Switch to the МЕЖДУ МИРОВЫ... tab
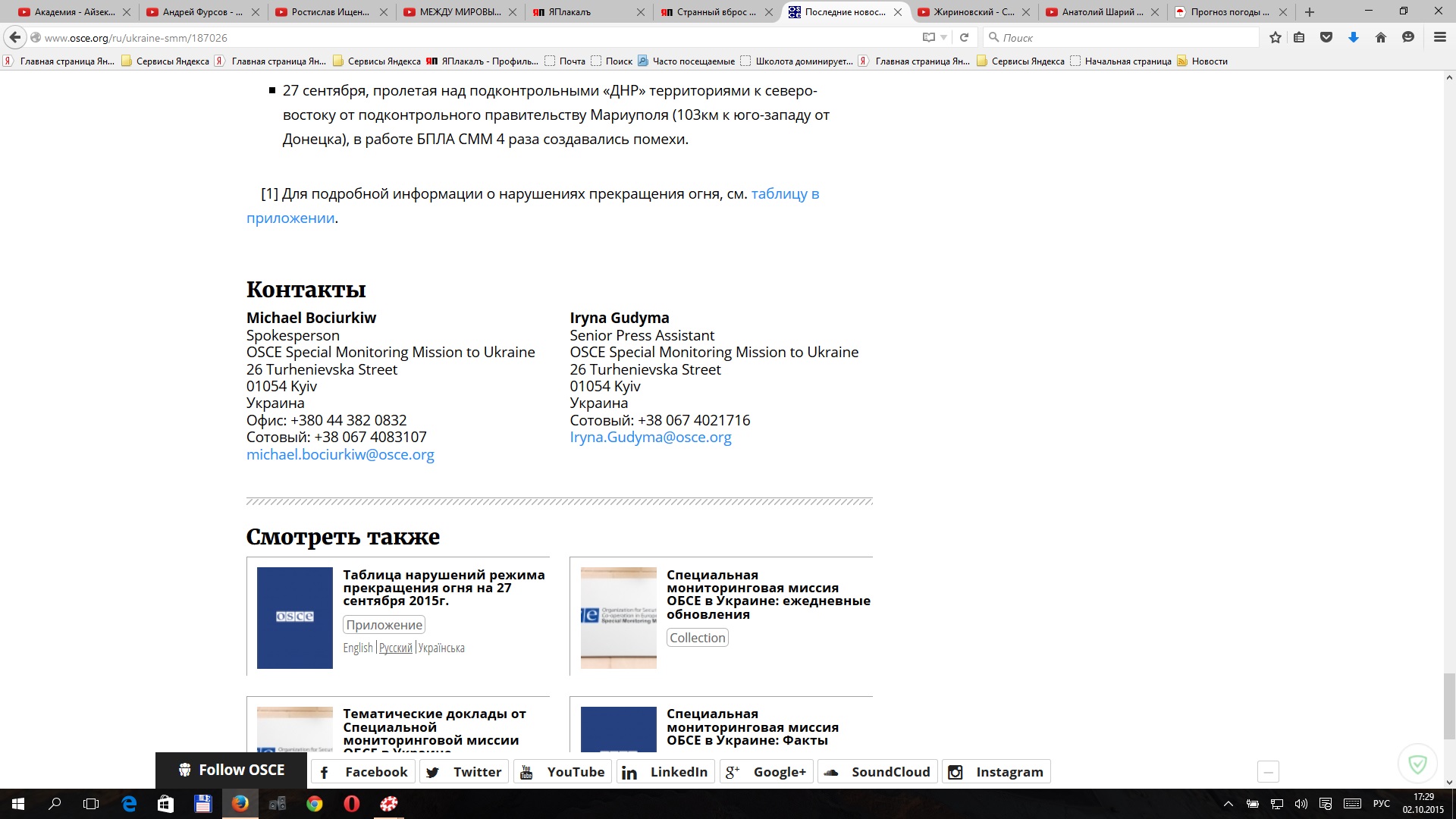The height and width of the screenshot is (819, 1456). tap(460, 12)
